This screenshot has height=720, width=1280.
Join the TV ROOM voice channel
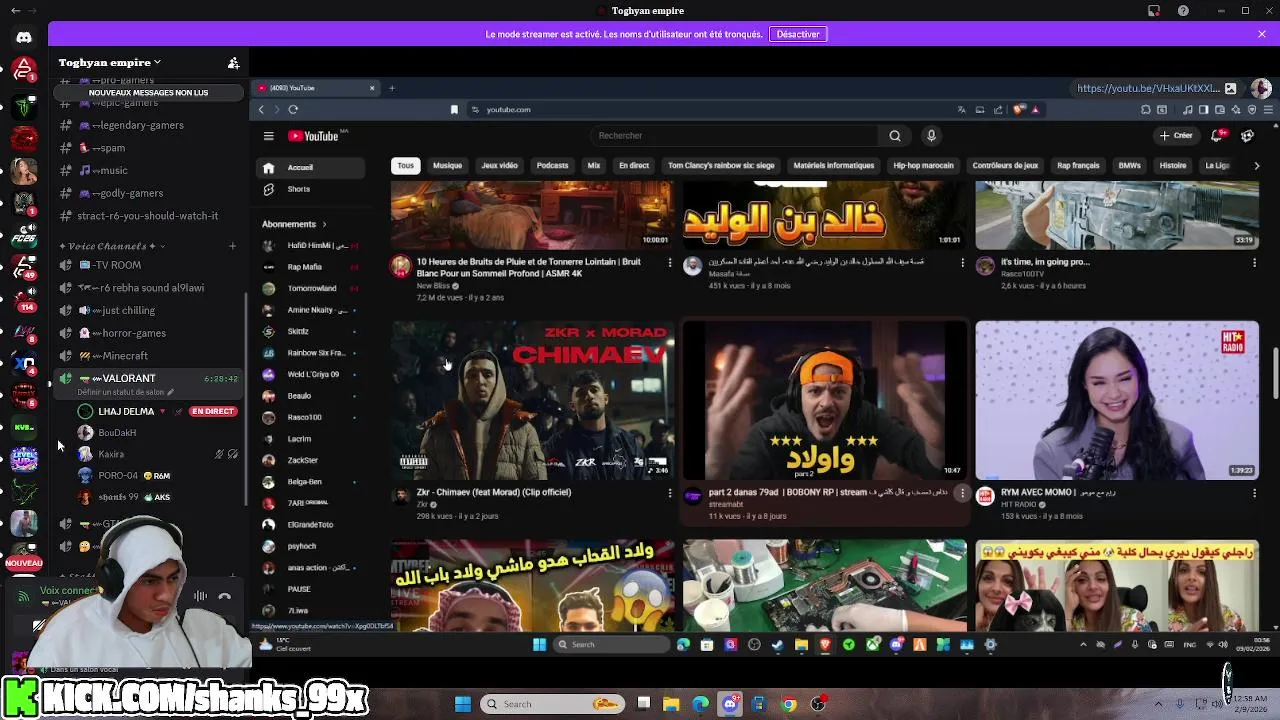(147, 265)
